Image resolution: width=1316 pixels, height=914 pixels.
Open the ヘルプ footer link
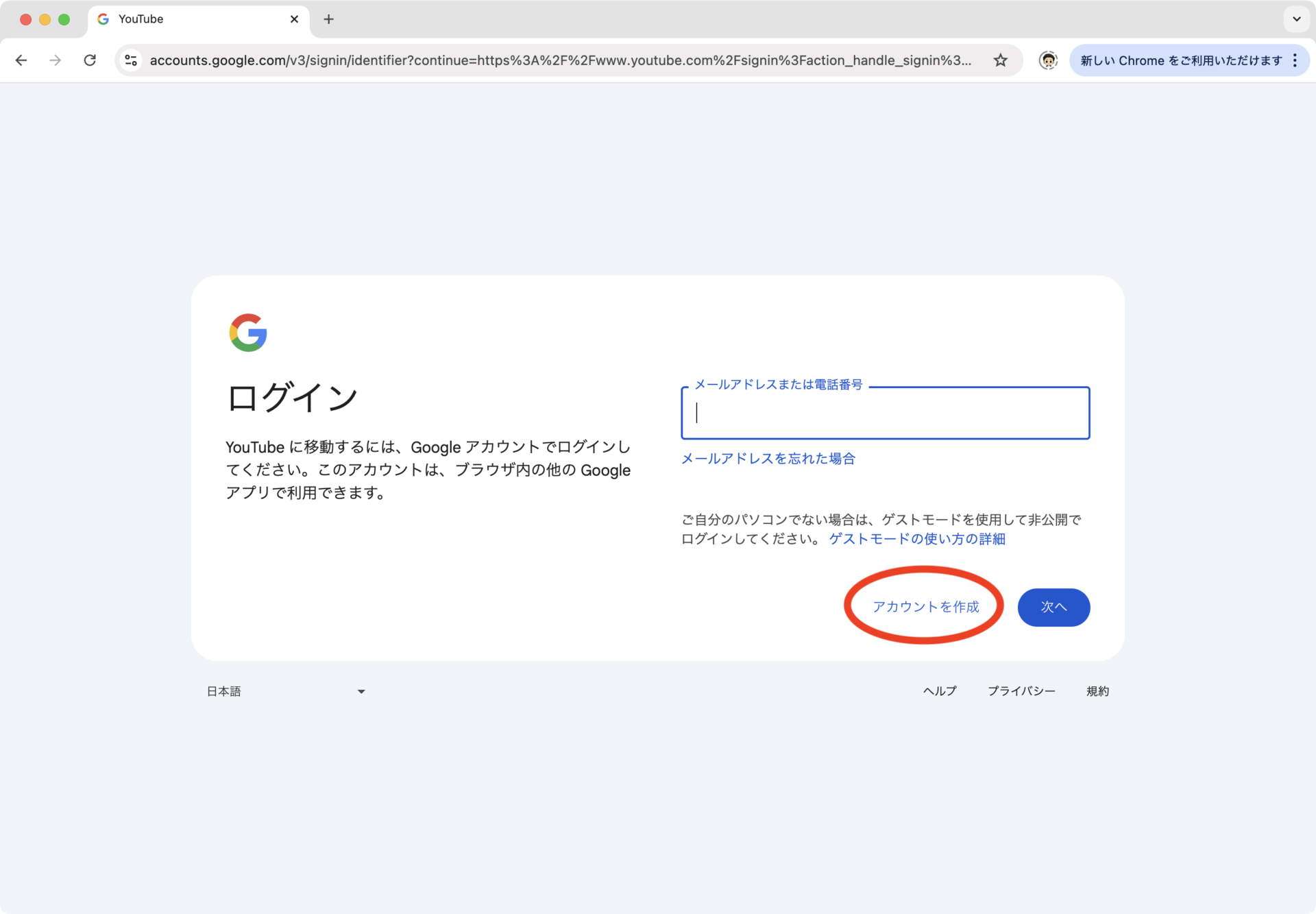pos(939,691)
